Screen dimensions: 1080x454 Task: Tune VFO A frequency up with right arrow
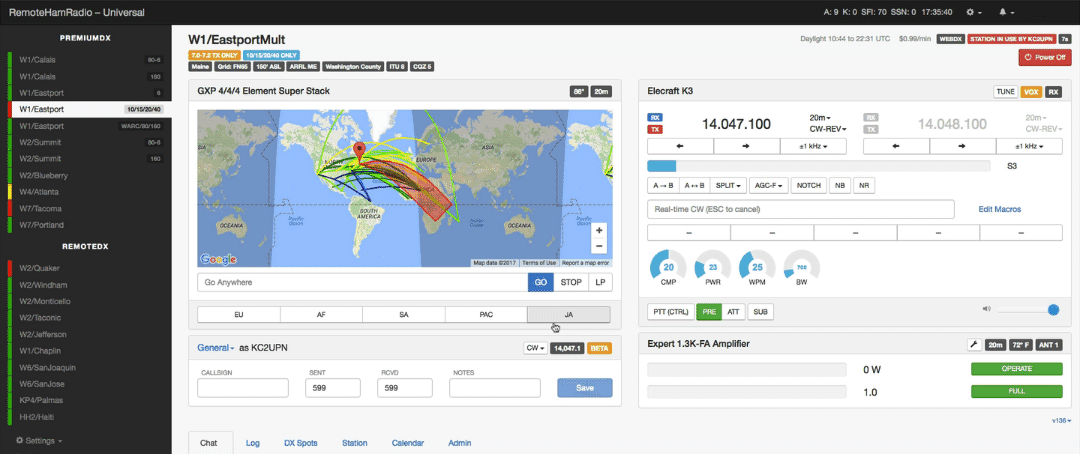747,146
